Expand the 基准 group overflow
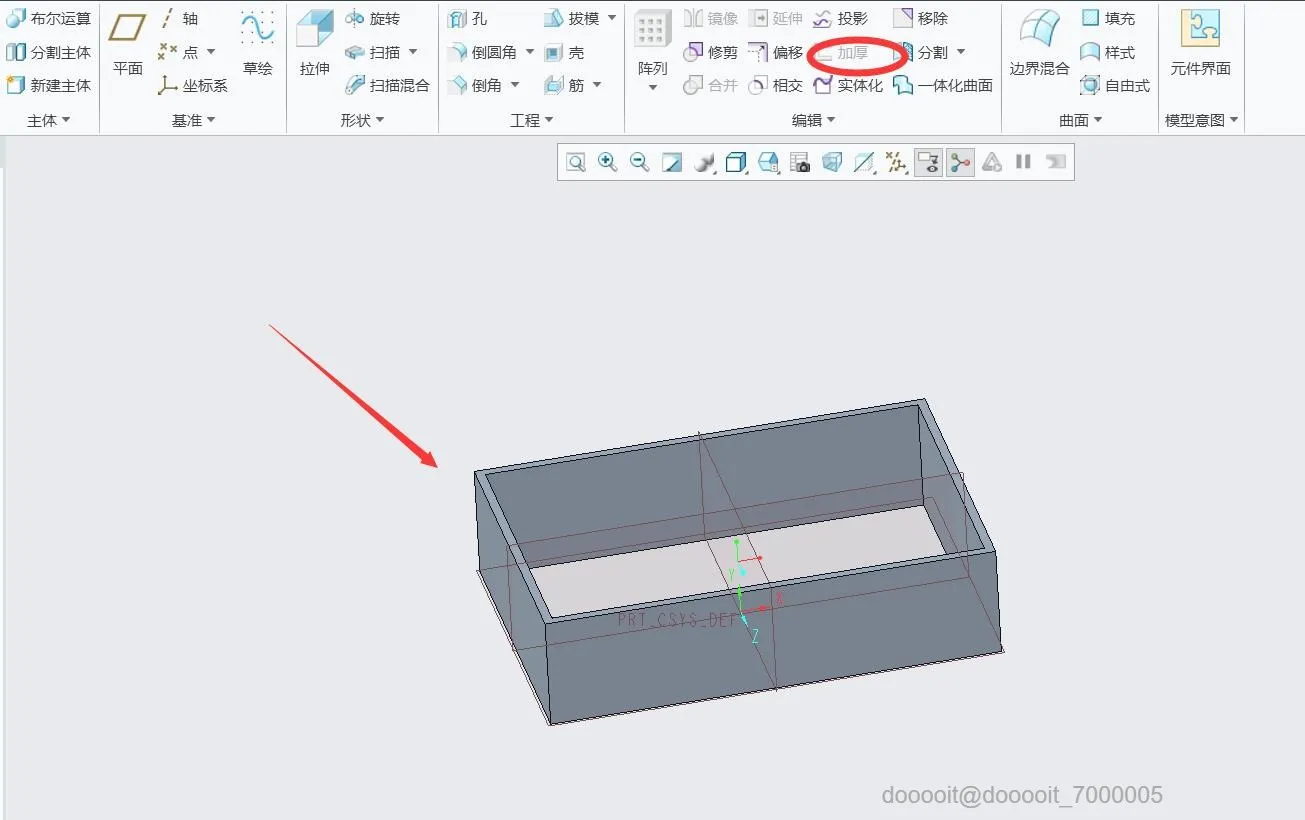Screen dimensions: 1305x820 pos(194,120)
